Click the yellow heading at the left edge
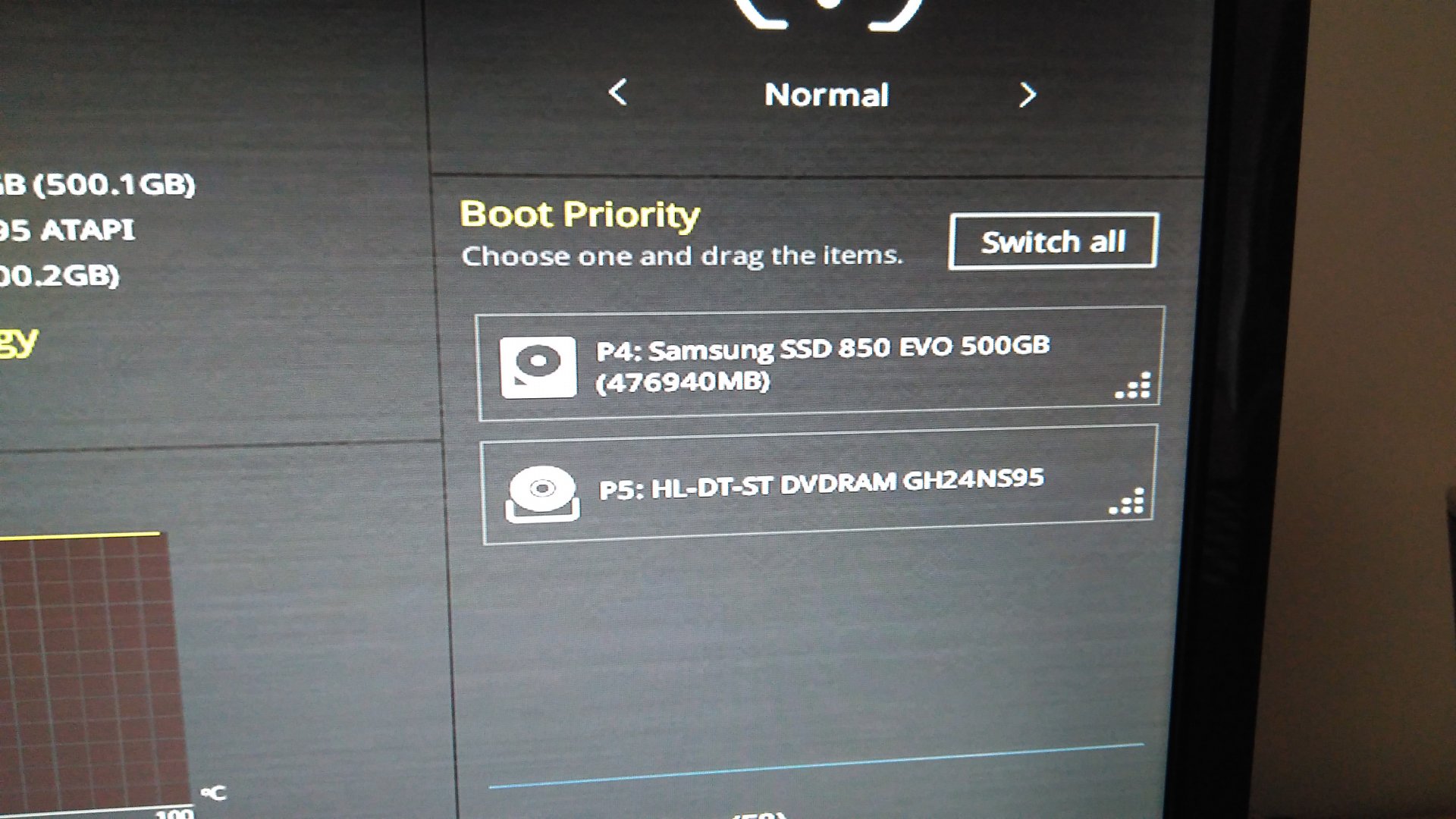 click(x=18, y=341)
